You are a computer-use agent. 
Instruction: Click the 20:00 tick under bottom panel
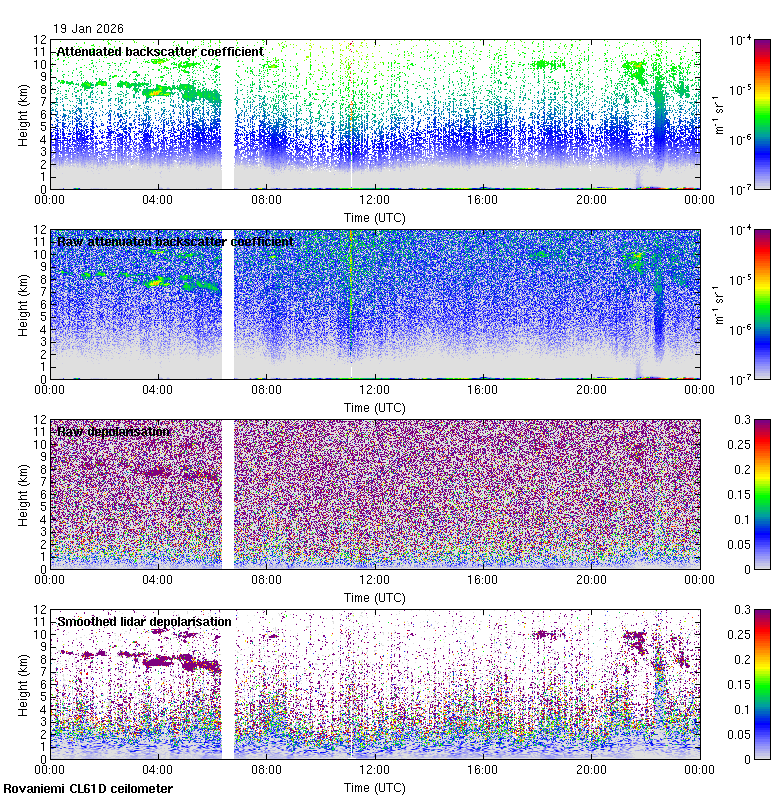tap(591, 769)
